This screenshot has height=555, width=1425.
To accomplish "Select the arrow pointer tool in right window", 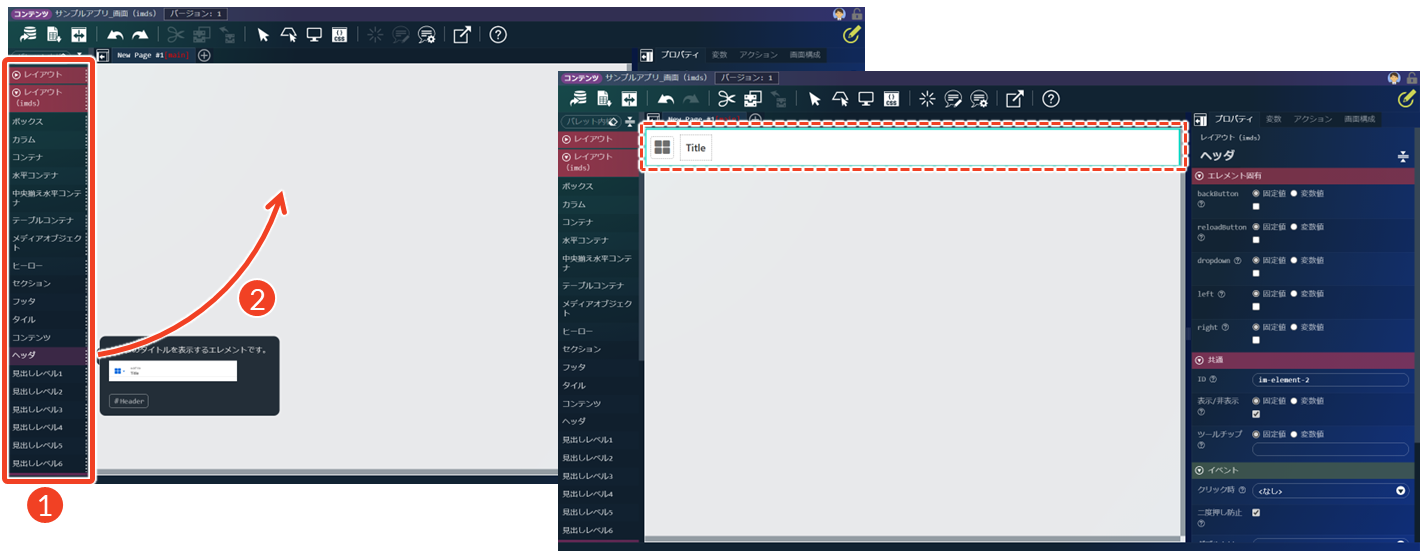I will pyautogui.click(x=815, y=98).
